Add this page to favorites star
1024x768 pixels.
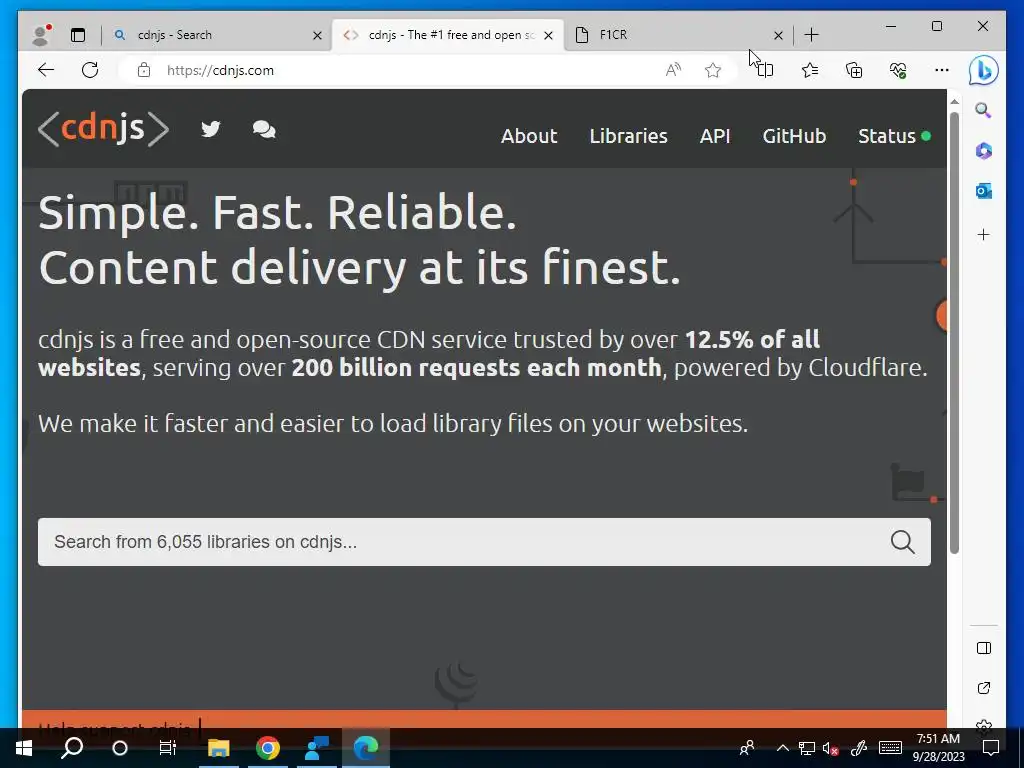[712, 70]
